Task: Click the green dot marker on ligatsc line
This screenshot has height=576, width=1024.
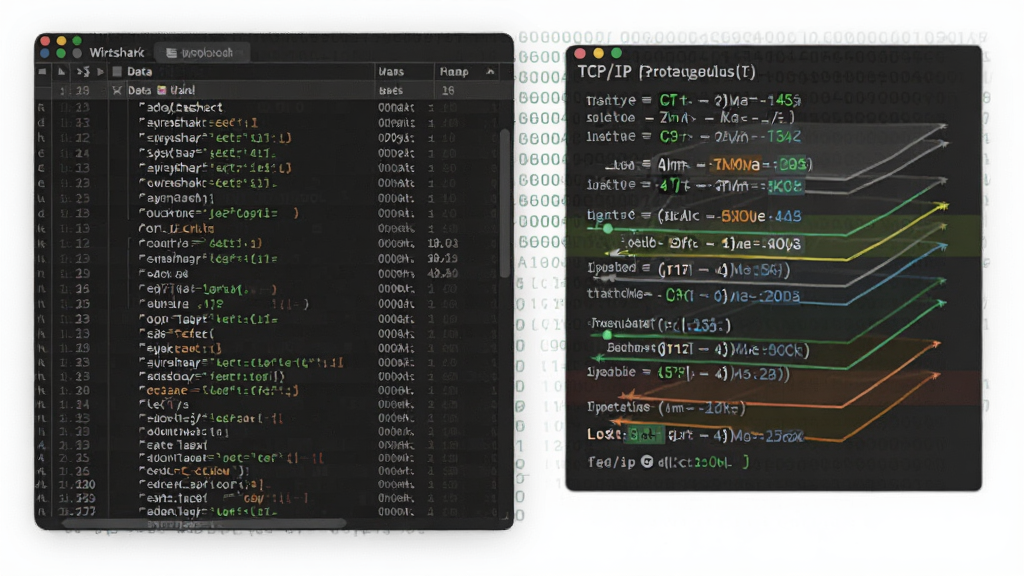Action: (608, 229)
